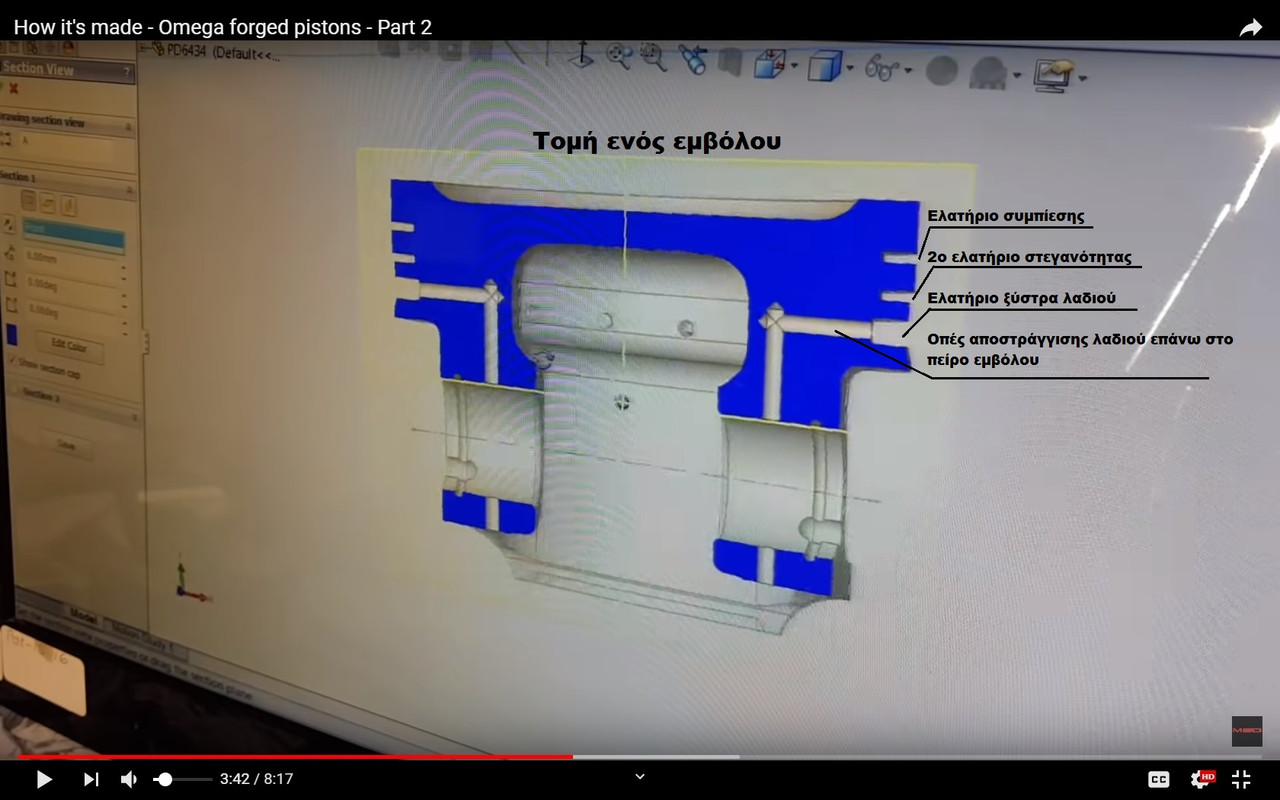The image size is (1280, 800).
Task: Click the panel splitter handle
Action: point(146,343)
